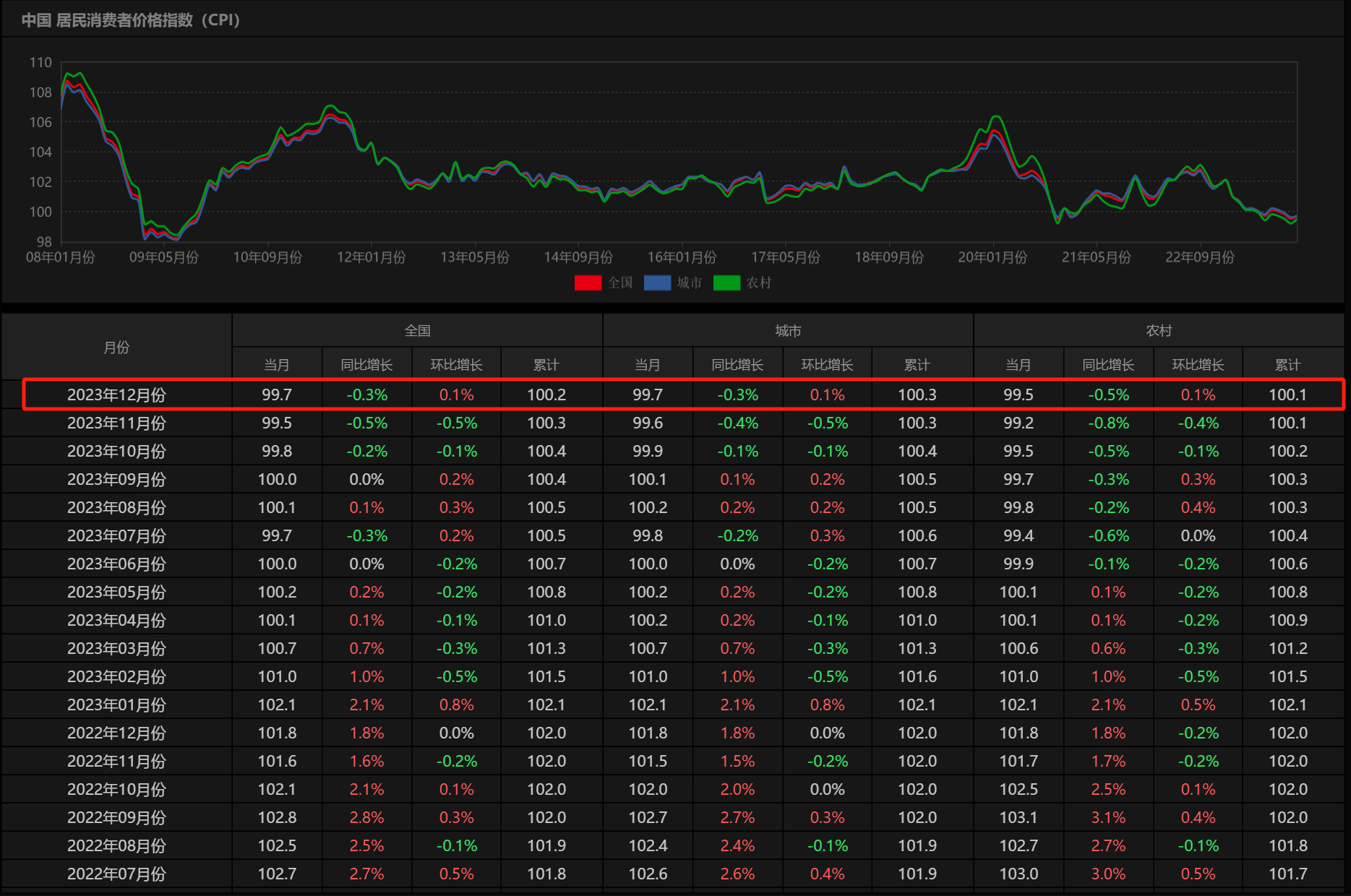This screenshot has width=1351, height=896.
Task: Select the 全国 group header in table
Action: coord(417,331)
